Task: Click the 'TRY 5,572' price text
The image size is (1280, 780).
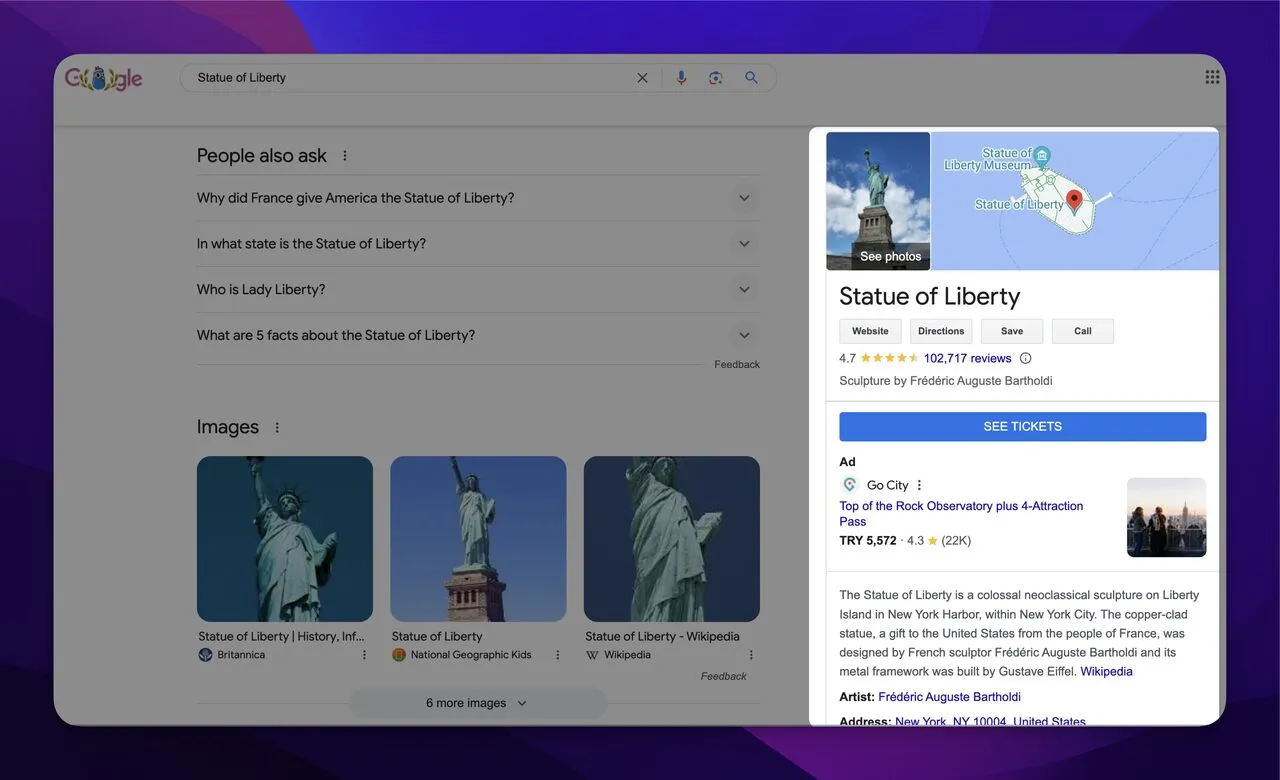Action: pyautogui.click(x=868, y=541)
